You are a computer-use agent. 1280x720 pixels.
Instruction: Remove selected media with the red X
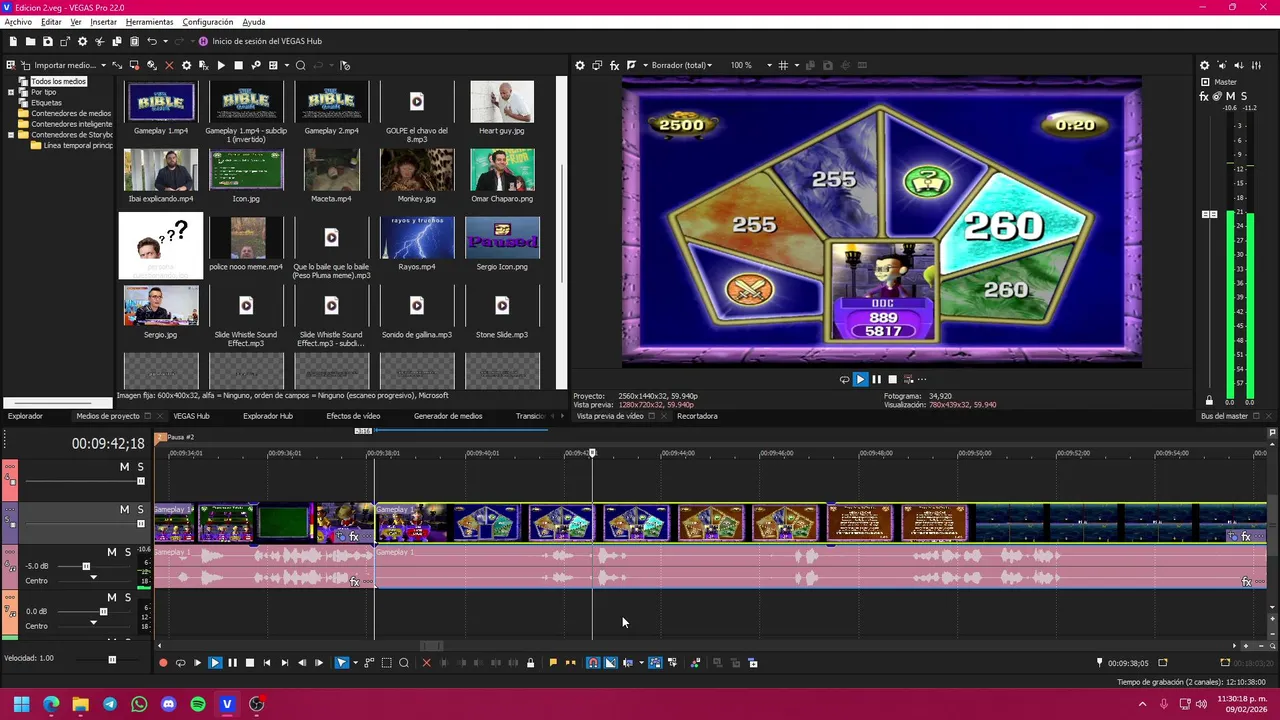(x=169, y=66)
